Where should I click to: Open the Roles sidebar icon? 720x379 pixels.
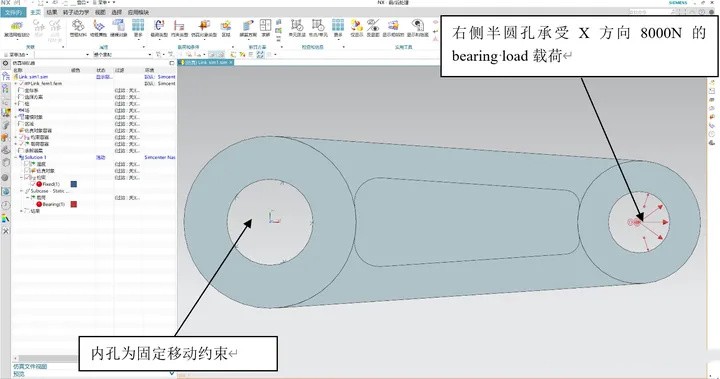[6, 219]
